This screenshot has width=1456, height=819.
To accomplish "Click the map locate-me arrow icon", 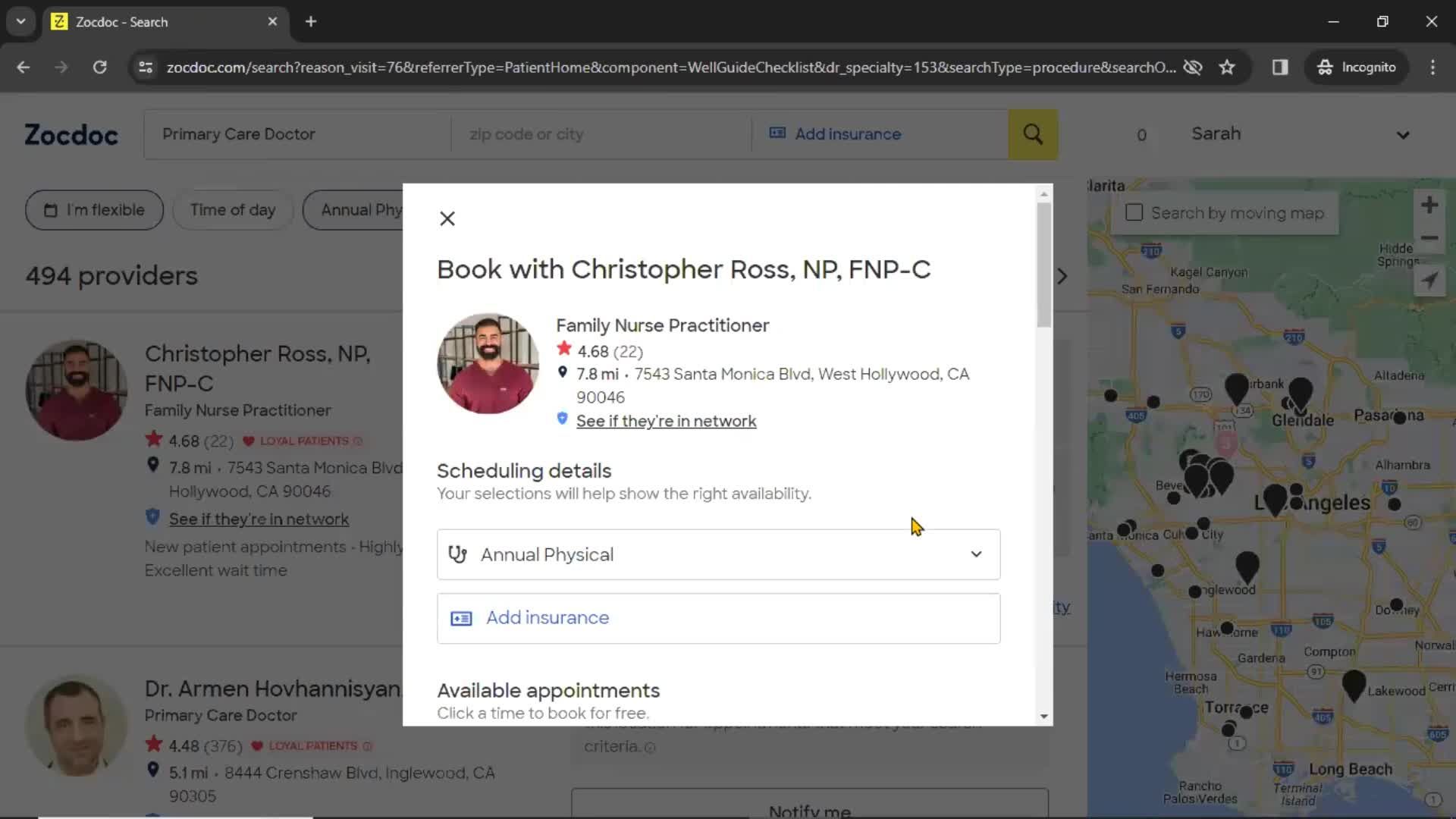I will coord(1429,280).
